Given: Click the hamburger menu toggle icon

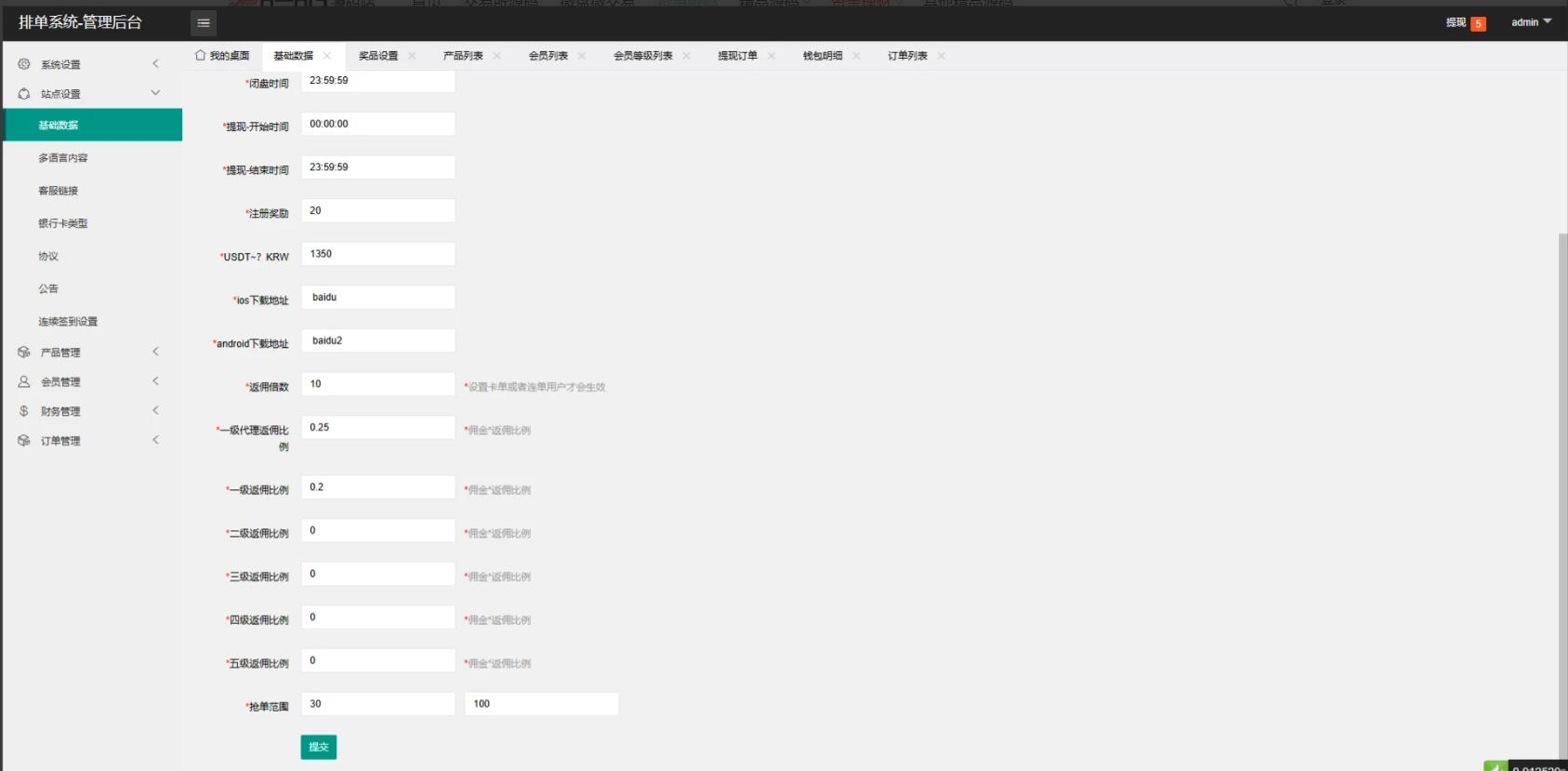Looking at the screenshot, I should [204, 23].
